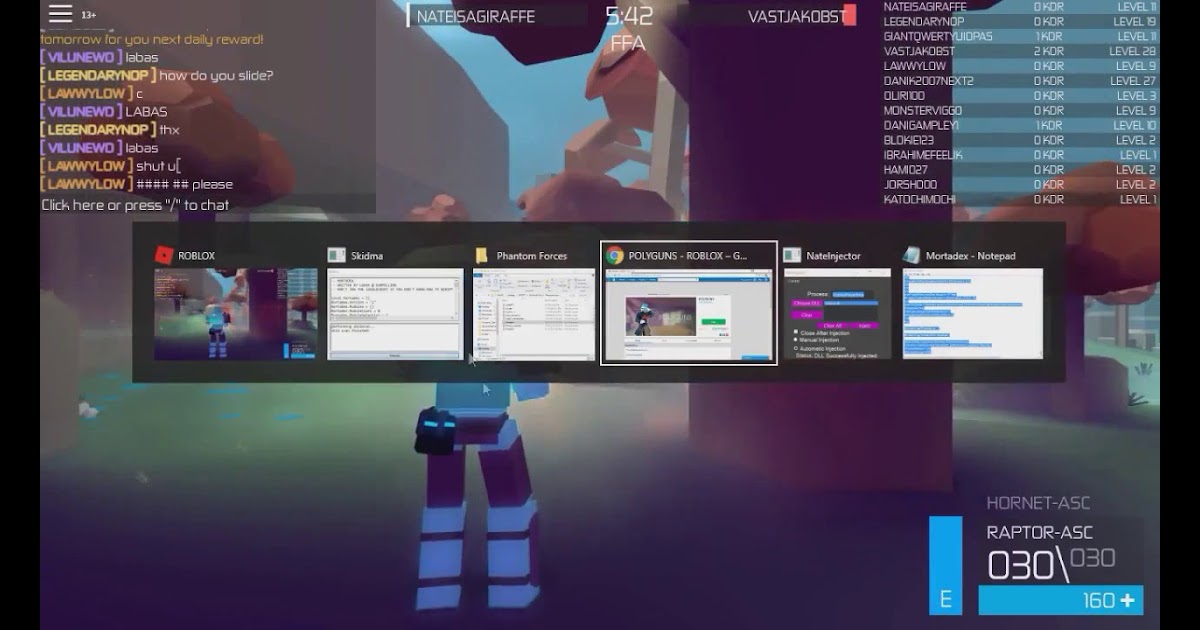Click the 160 health bar
Image resolution: width=1200 pixels, height=630 pixels.
[x=1061, y=601]
